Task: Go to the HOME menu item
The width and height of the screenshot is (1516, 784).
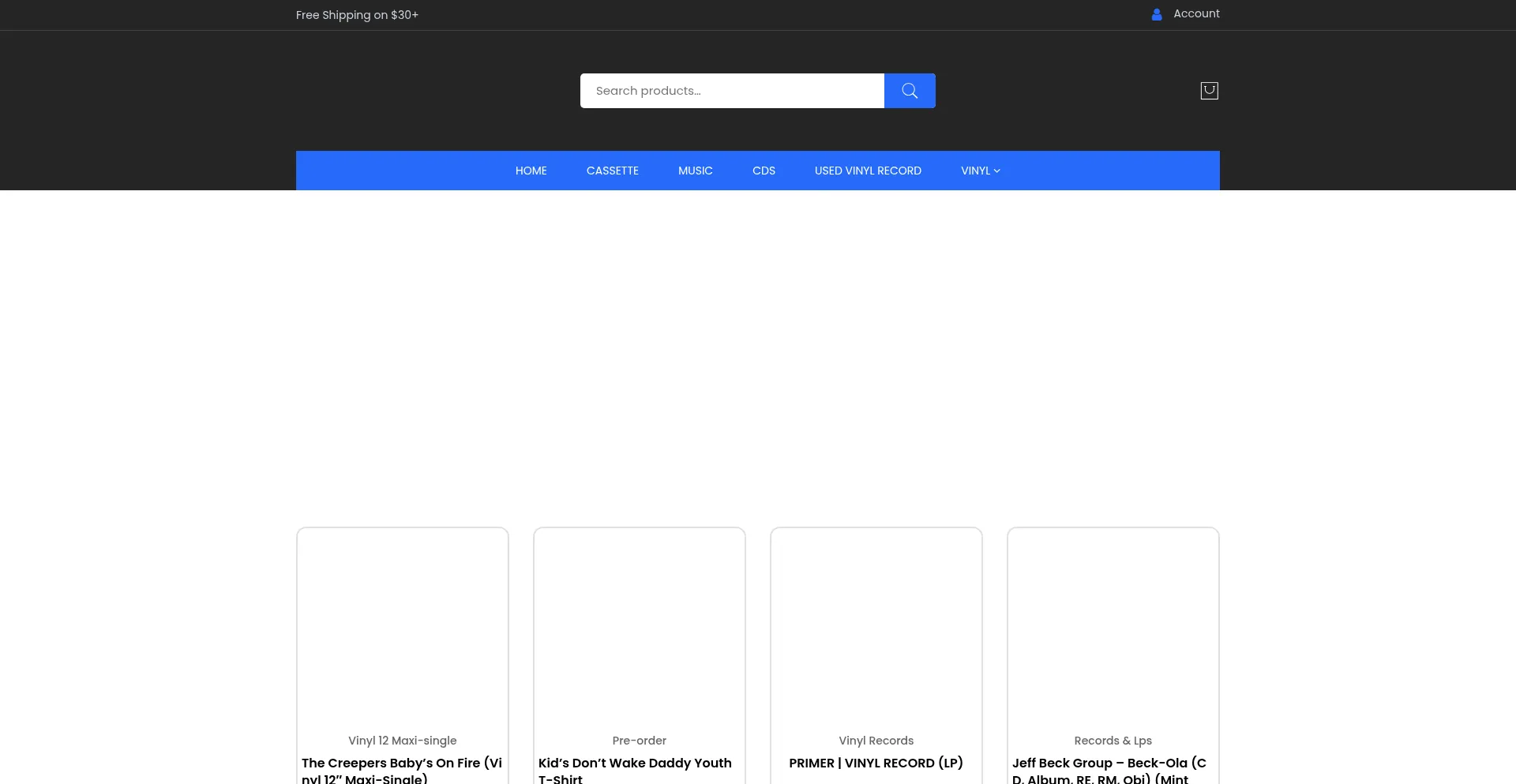Action: tap(531, 171)
